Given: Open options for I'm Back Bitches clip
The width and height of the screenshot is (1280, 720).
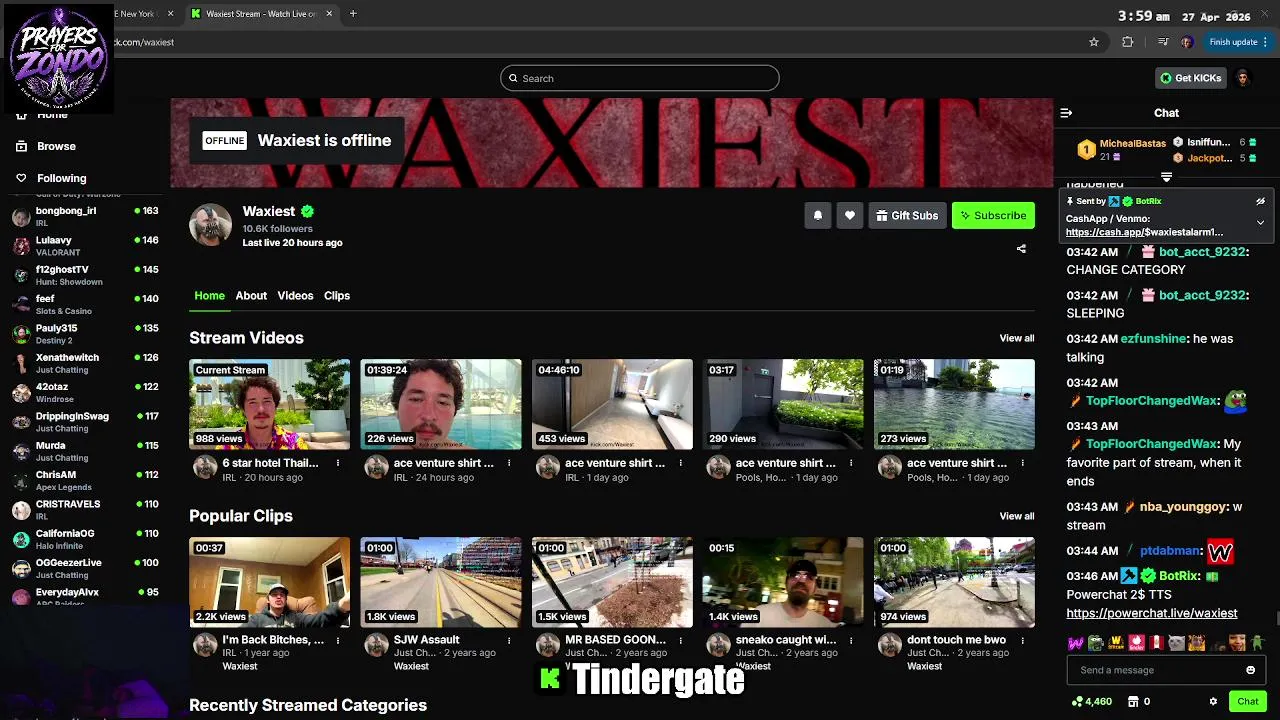Looking at the screenshot, I should pos(338,640).
